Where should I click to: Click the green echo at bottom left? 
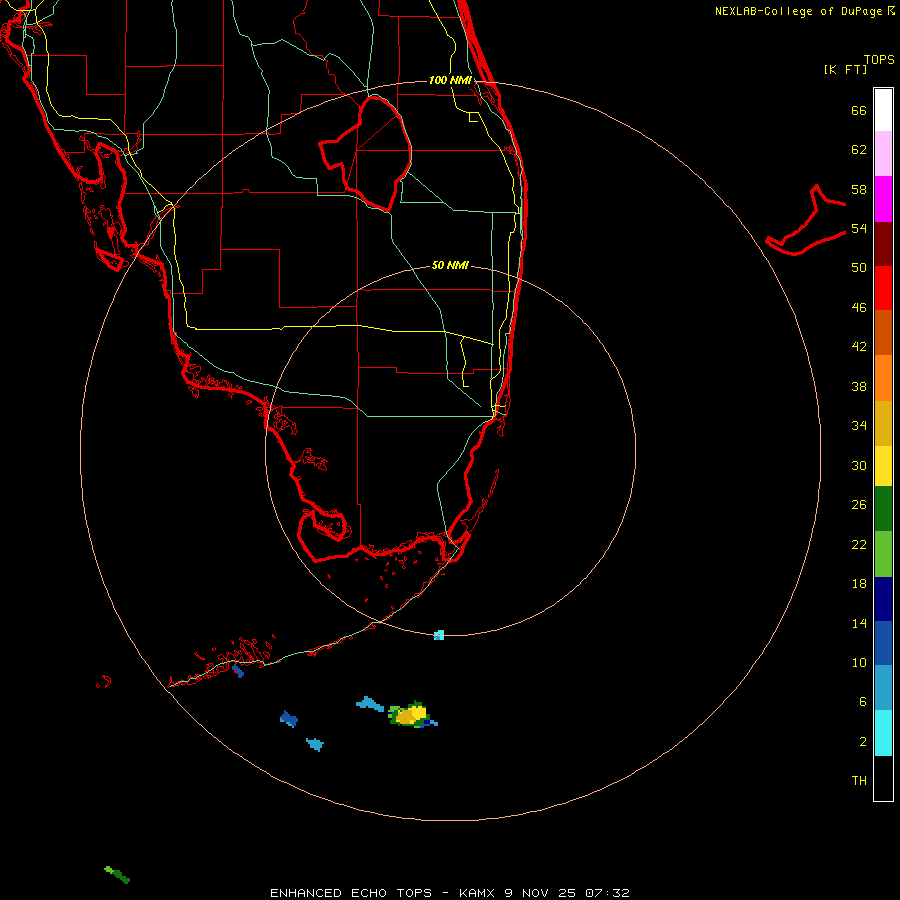pyautogui.click(x=117, y=874)
